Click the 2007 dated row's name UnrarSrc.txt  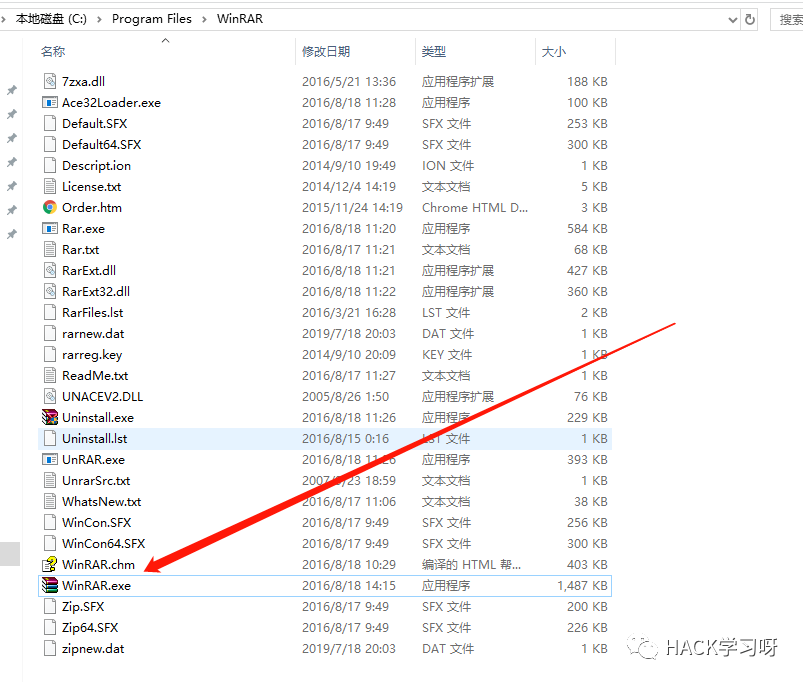pyautogui.click(x=96, y=480)
